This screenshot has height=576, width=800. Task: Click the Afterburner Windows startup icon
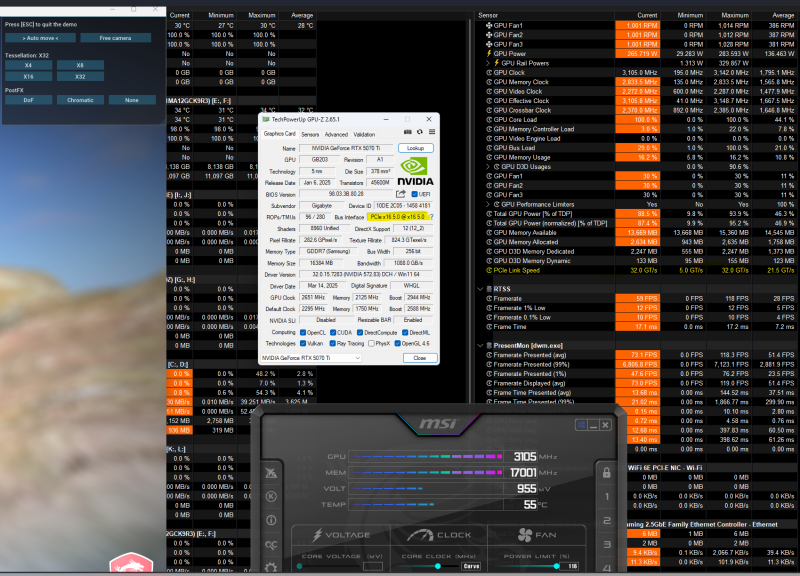pos(581,425)
